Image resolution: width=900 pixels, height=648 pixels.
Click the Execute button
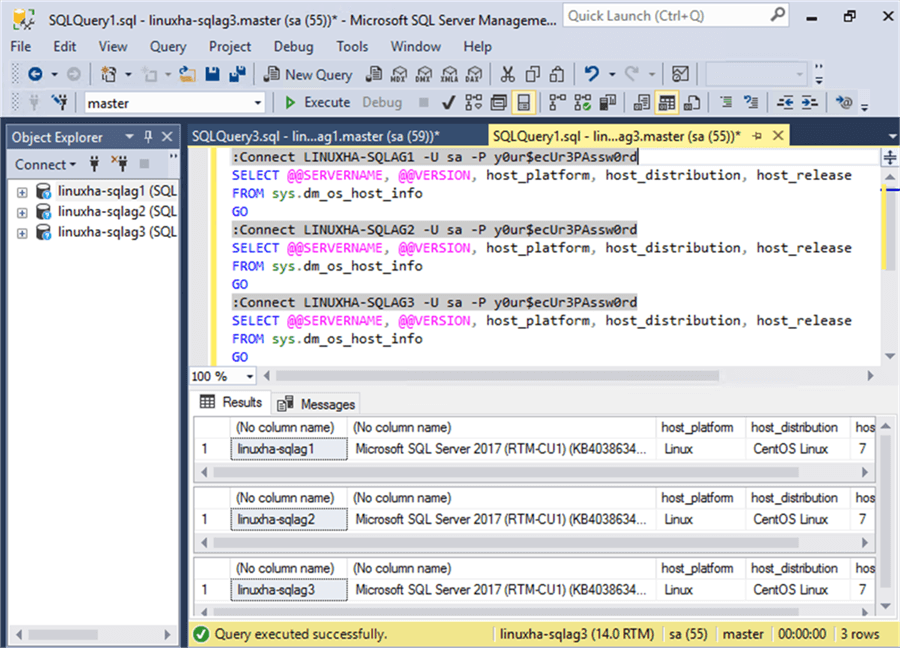[316, 102]
